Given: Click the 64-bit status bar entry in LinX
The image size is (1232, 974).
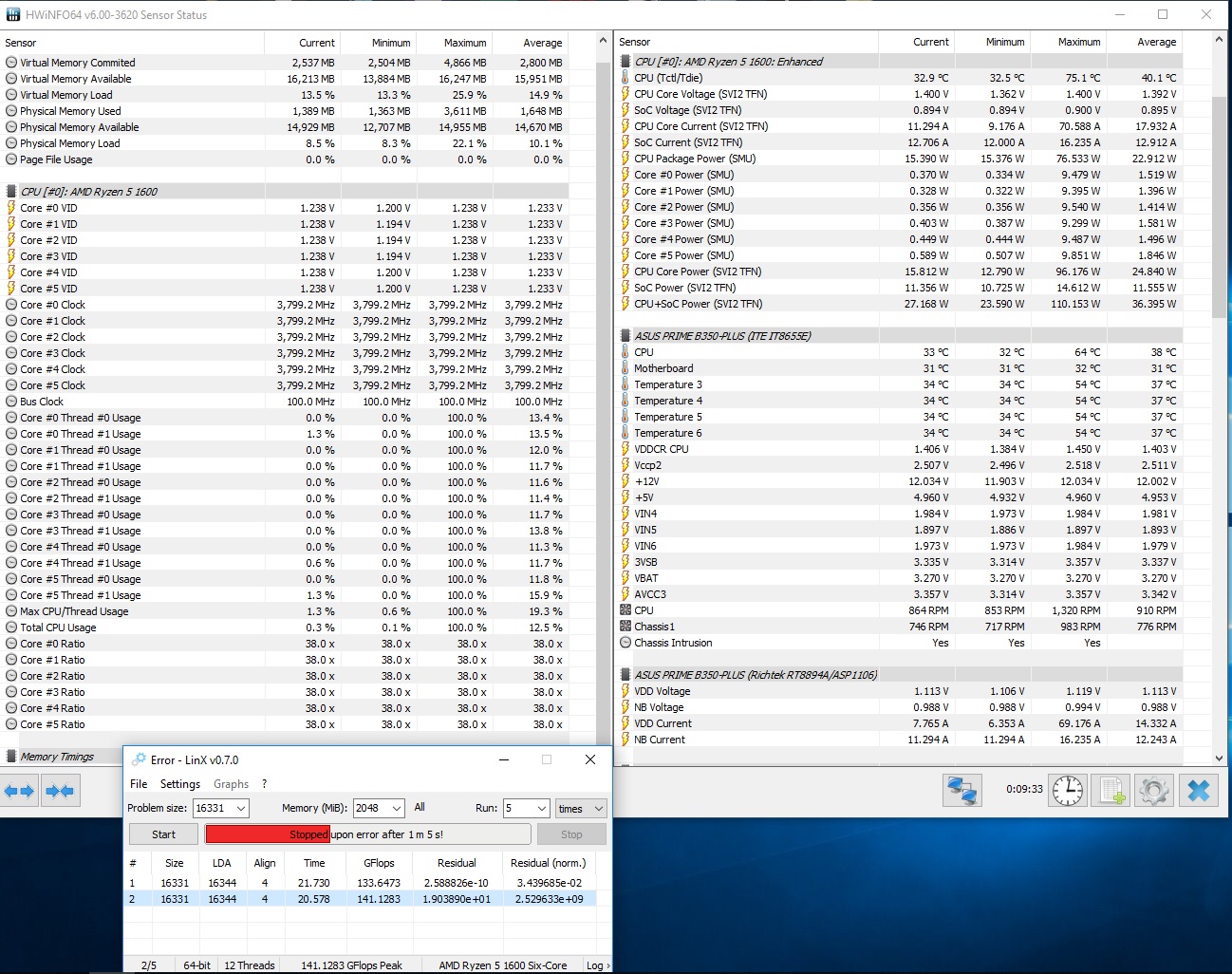Looking at the screenshot, I should 197,965.
